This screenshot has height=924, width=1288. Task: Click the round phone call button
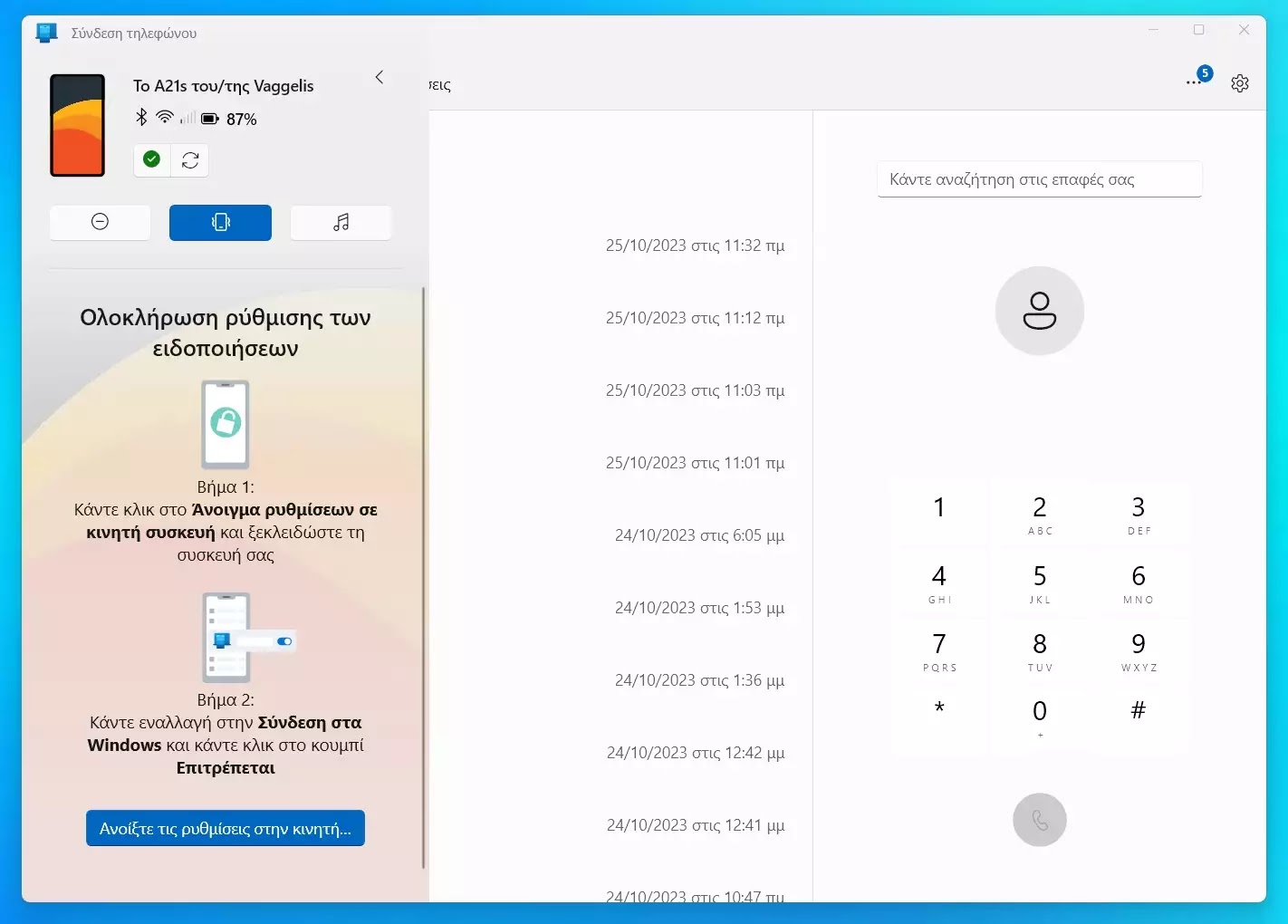pos(1040,820)
